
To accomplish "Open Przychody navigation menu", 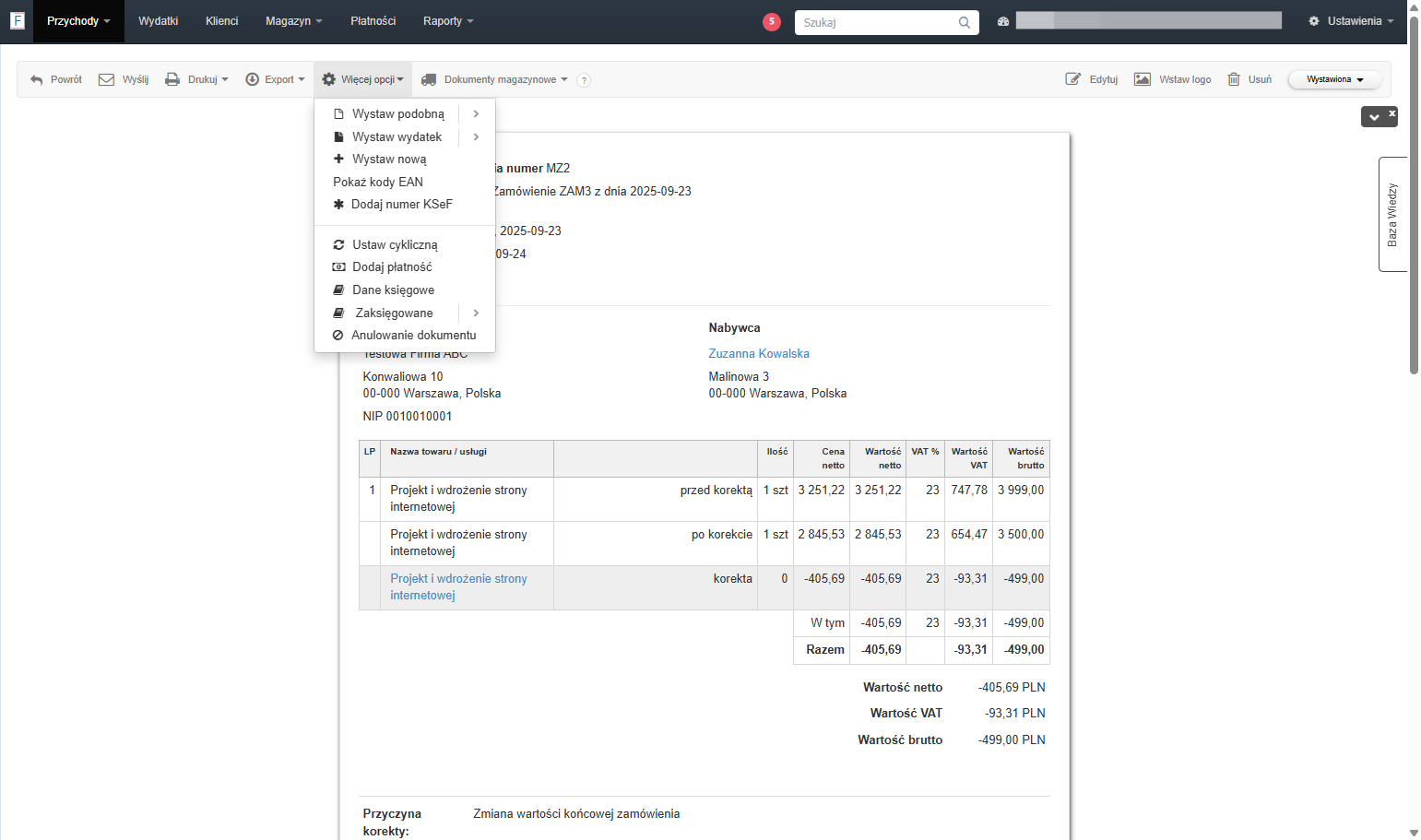I will coord(78,21).
